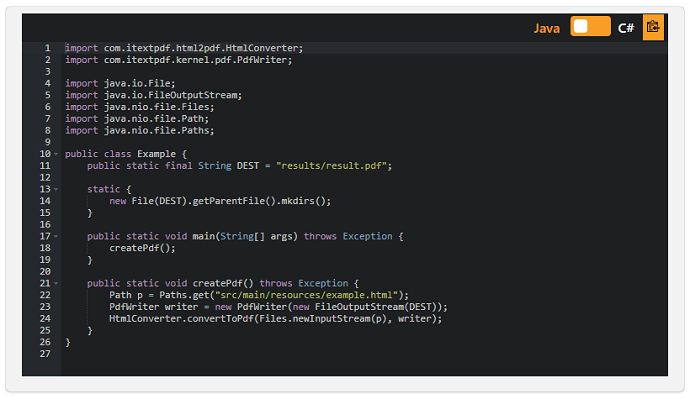The height and width of the screenshot is (399, 690).
Task: Click the "createPdf();" call on line 18
Action: (142, 248)
